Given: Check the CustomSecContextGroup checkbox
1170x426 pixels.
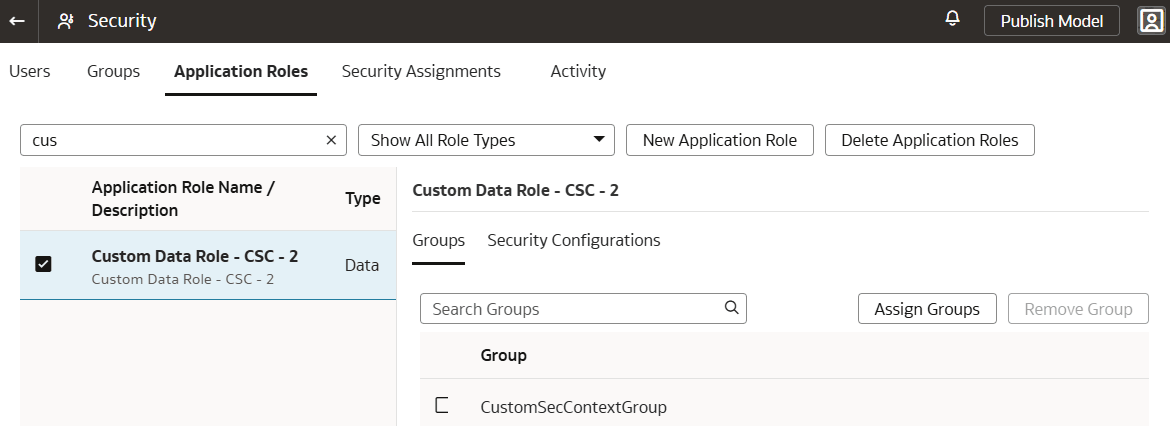Looking at the screenshot, I should [441, 406].
